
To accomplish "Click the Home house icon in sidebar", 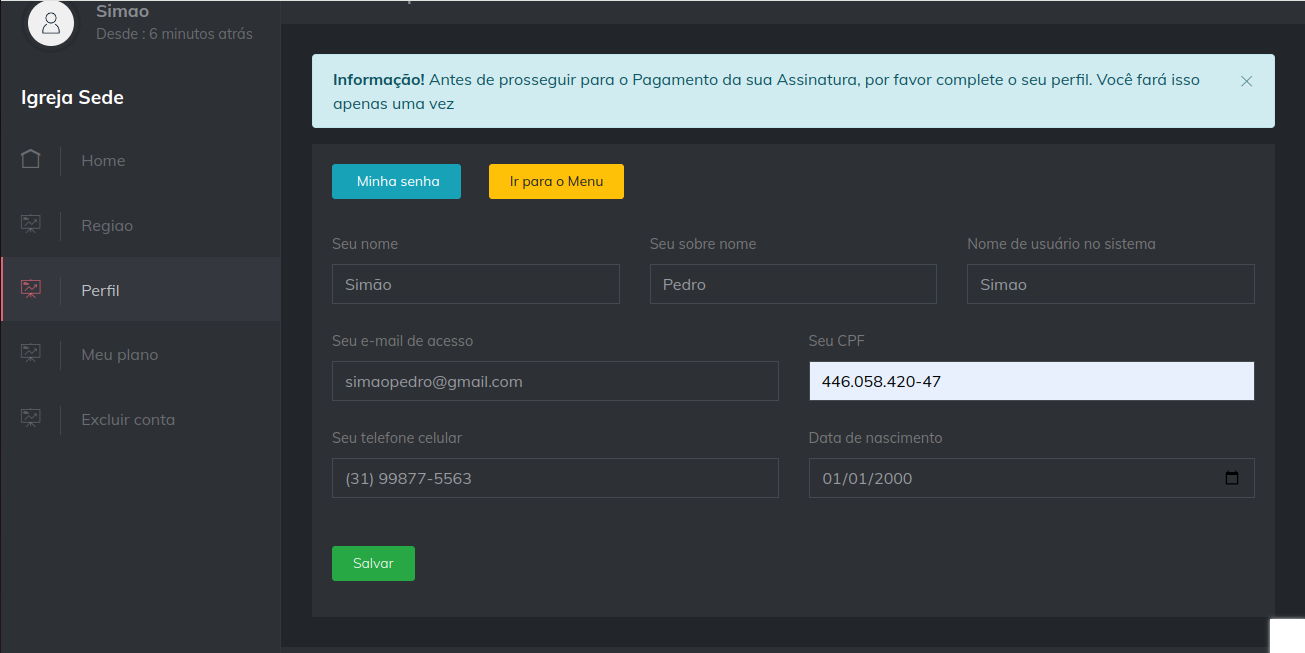I will click(x=31, y=160).
